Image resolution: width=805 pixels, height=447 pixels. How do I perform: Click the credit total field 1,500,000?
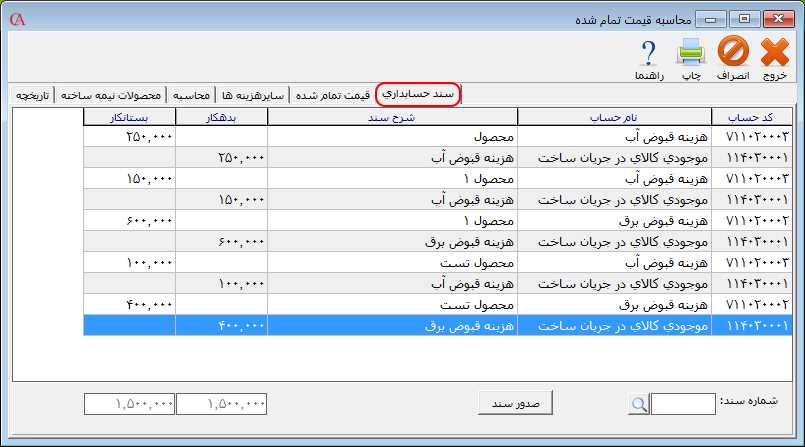pyautogui.click(x=129, y=404)
